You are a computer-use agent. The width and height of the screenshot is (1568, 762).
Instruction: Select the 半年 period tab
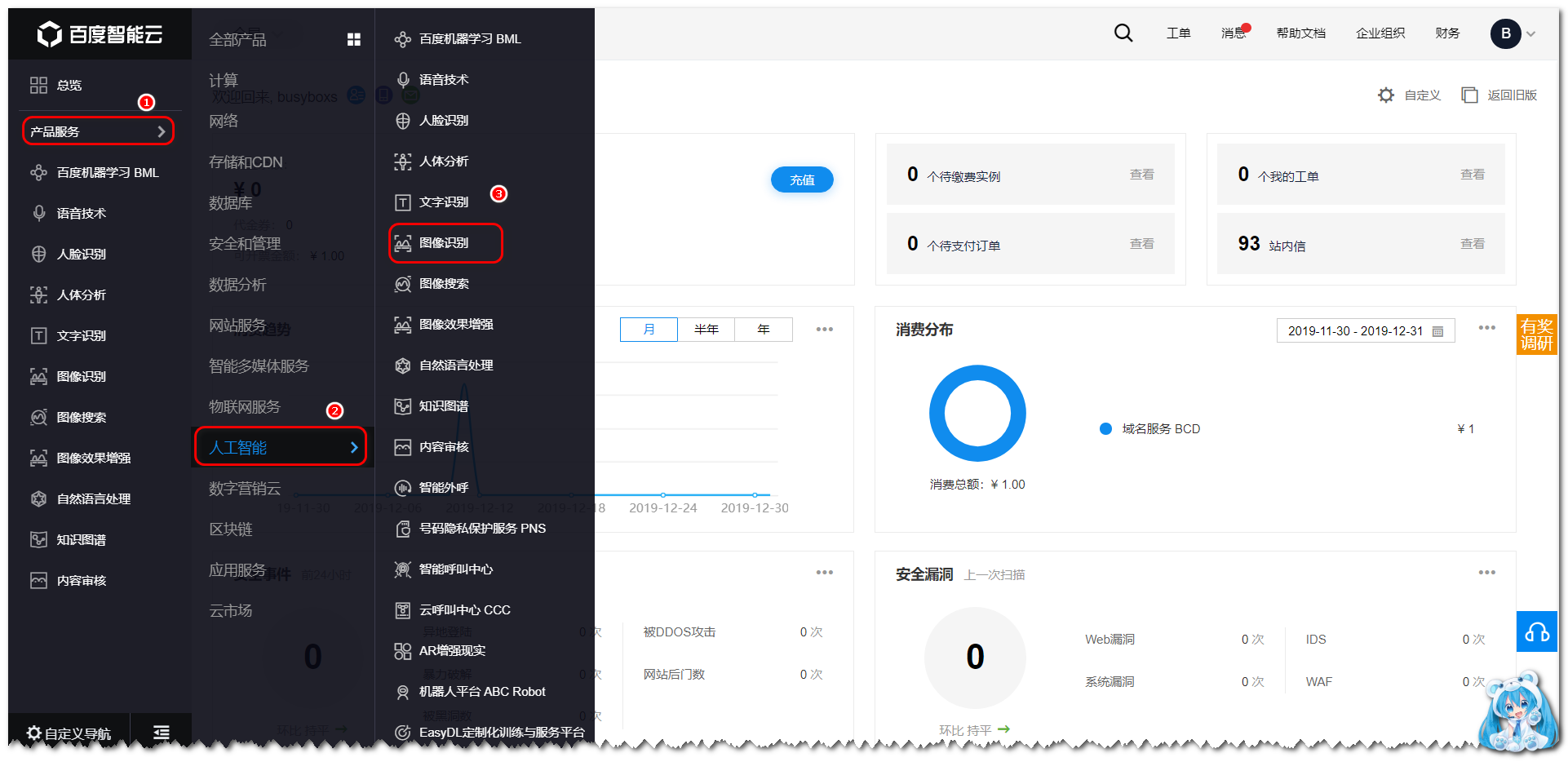tap(706, 329)
